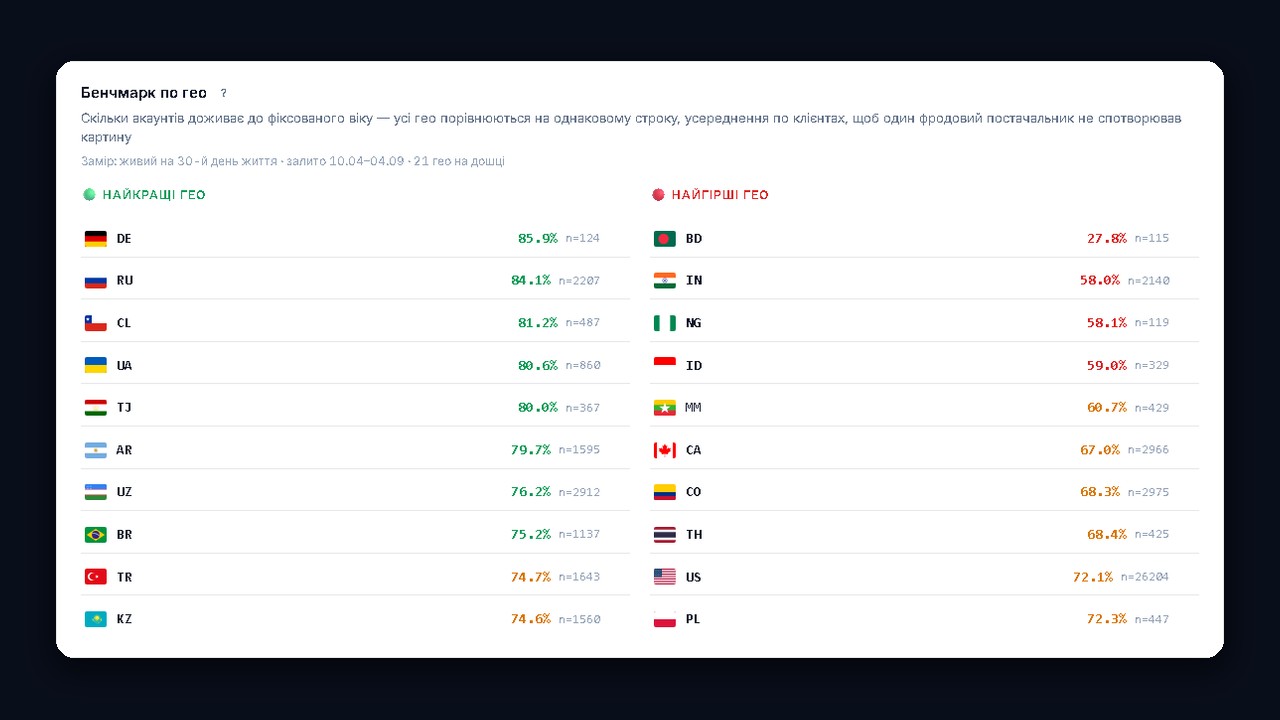Click the United States flag icon for US

point(664,577)
